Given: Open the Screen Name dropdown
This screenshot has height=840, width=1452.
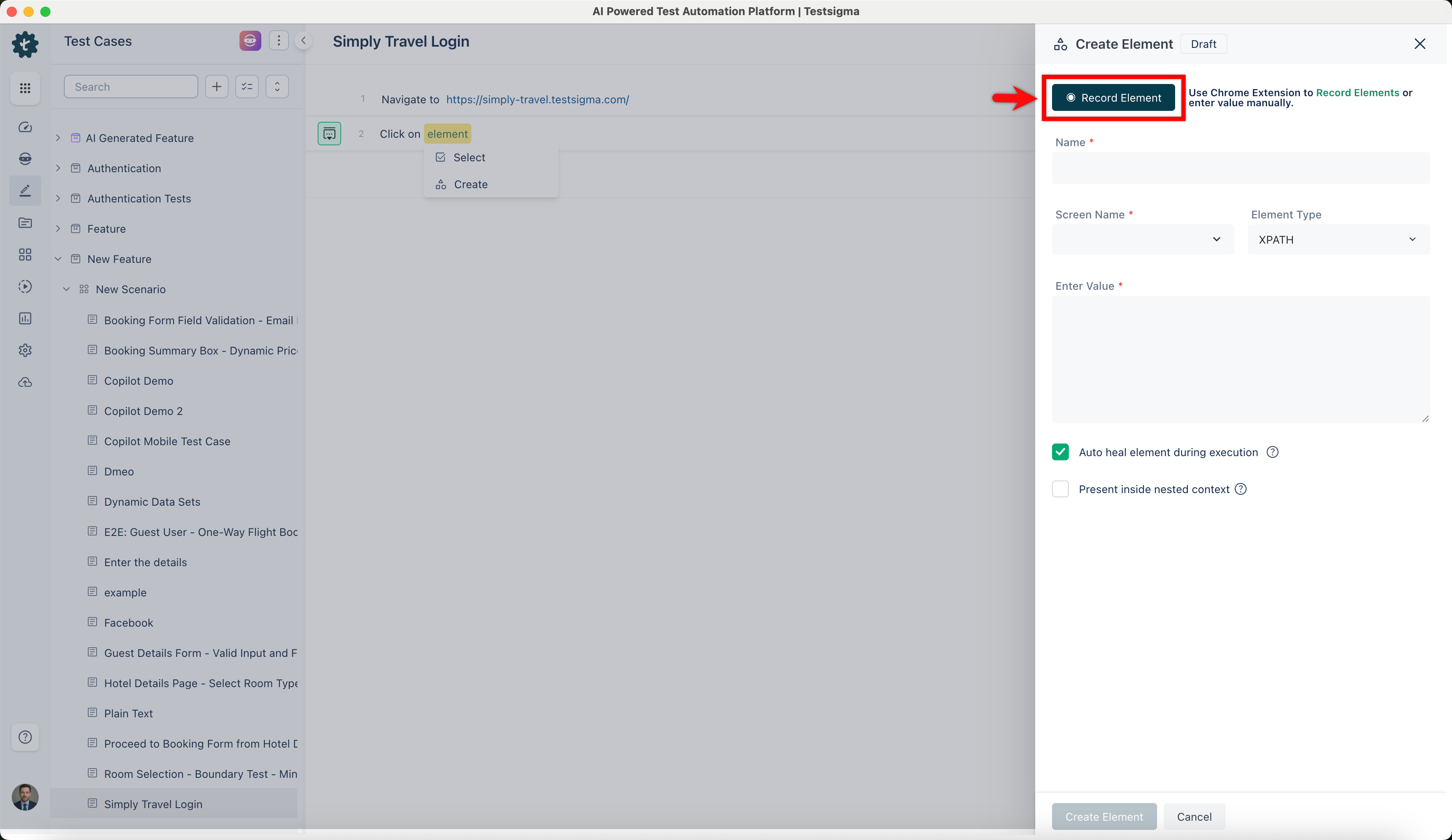Looking at the screenshot, I should coord(1143,240).
